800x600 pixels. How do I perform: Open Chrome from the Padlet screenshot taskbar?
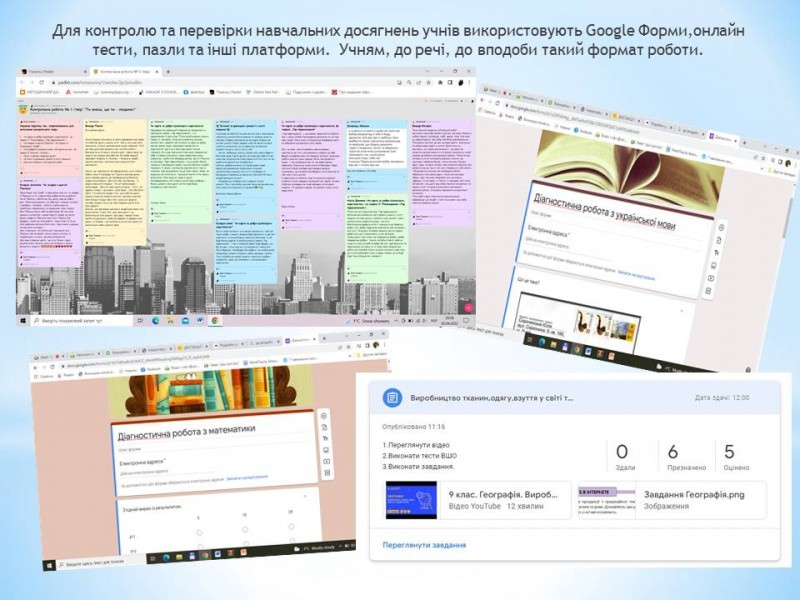tap(215, 321)
